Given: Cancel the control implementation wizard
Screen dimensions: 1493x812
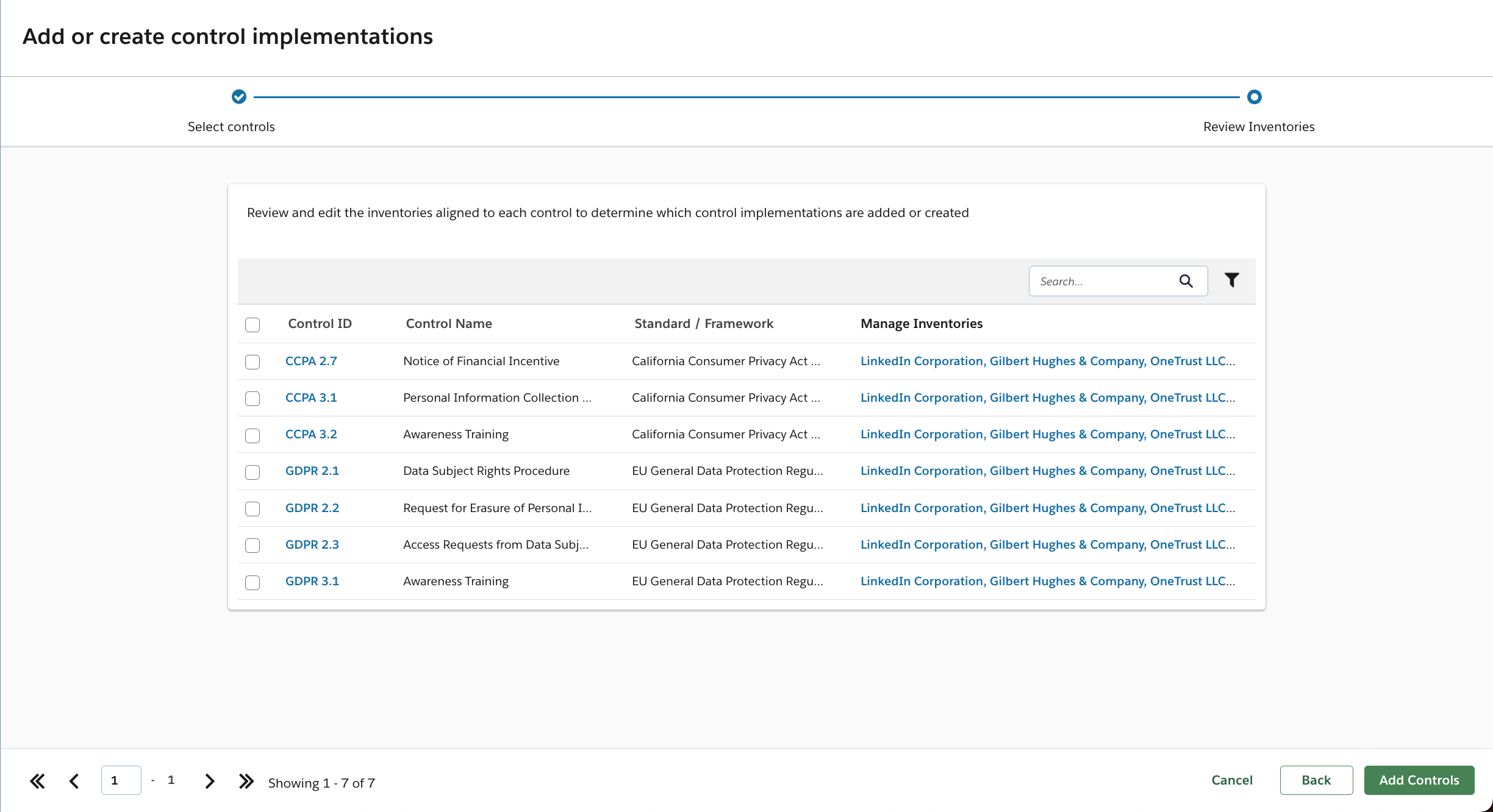Looking at the screenshot, I should (x=1232, y=780).
